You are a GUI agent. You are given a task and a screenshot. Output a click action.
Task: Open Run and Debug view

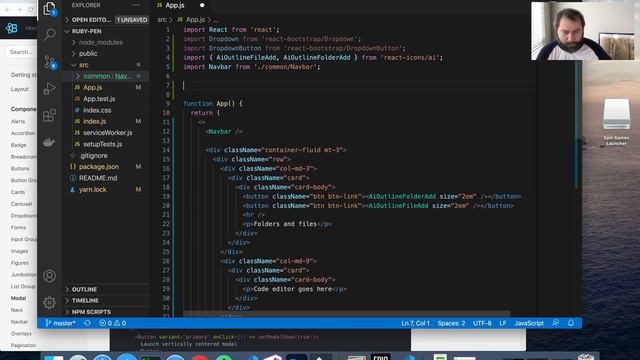click(49, 88)
